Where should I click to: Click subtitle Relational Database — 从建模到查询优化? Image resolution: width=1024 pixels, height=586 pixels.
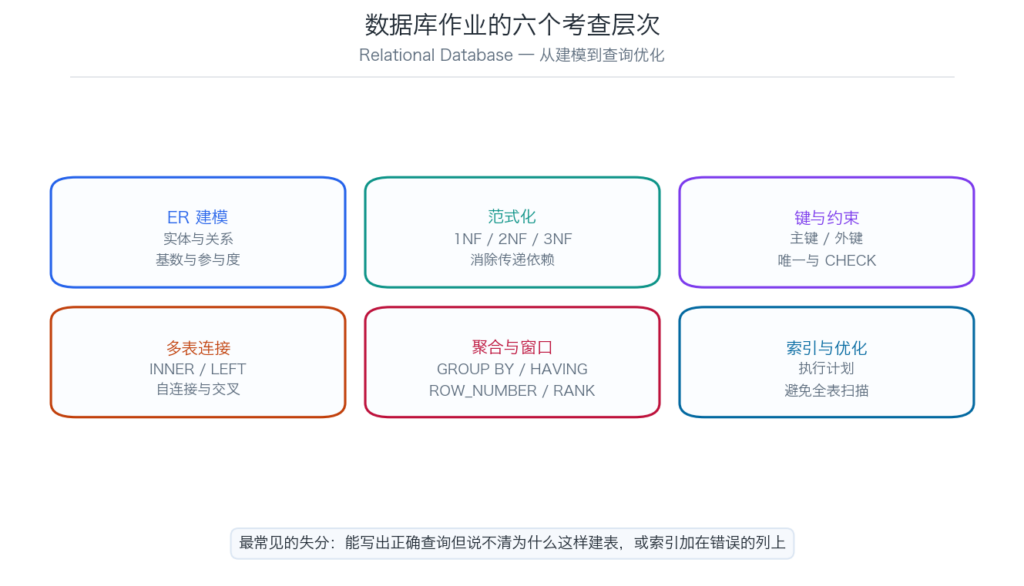pos(511,56)
